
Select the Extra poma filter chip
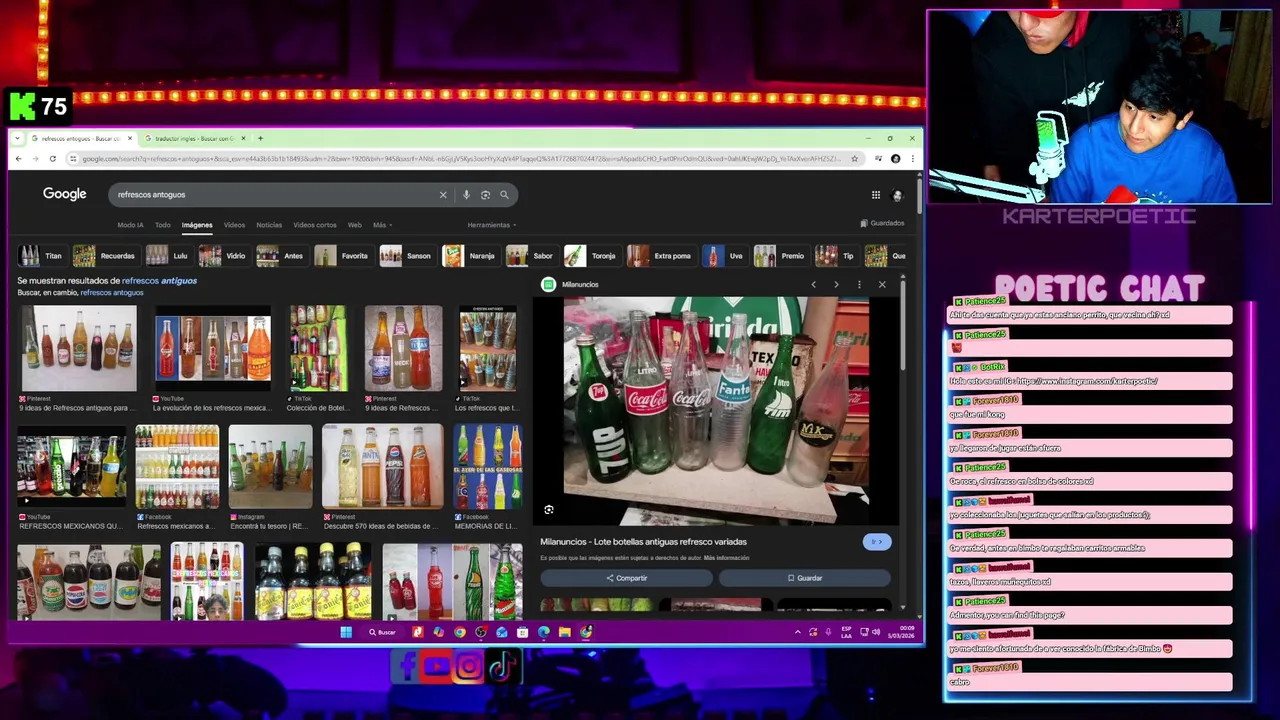pyautogui.click(x=660, y=256)
